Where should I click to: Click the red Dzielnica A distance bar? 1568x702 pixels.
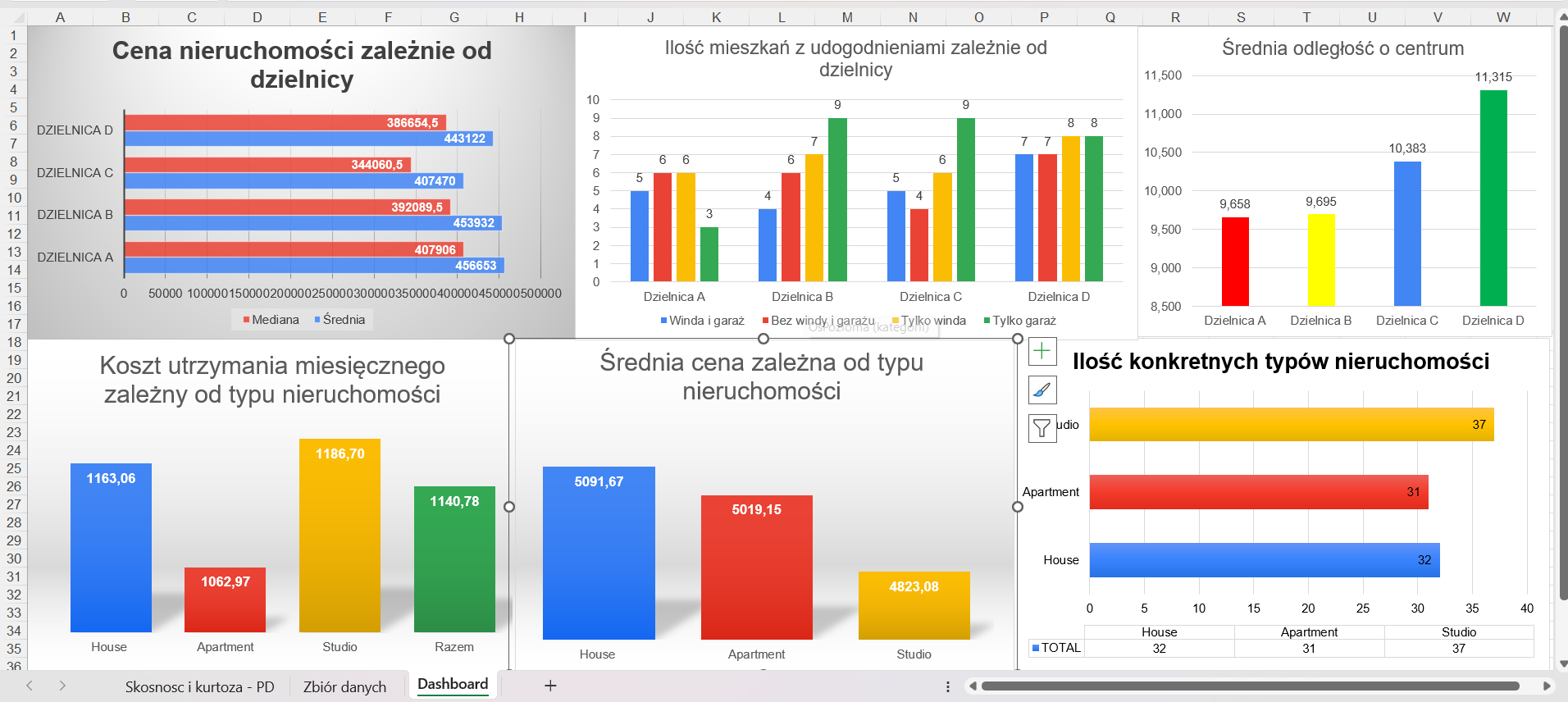click(1235, 262)
